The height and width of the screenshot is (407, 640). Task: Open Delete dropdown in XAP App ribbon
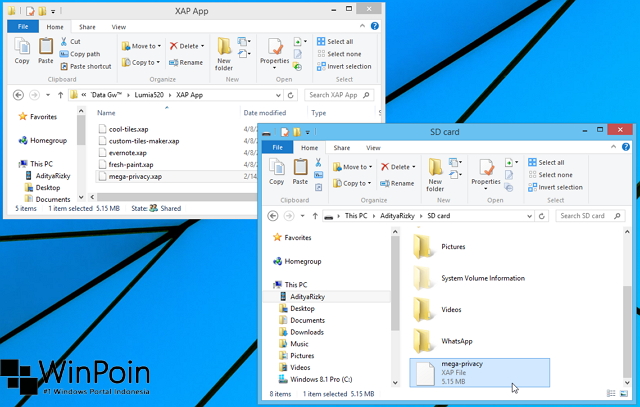pos(202,46)
